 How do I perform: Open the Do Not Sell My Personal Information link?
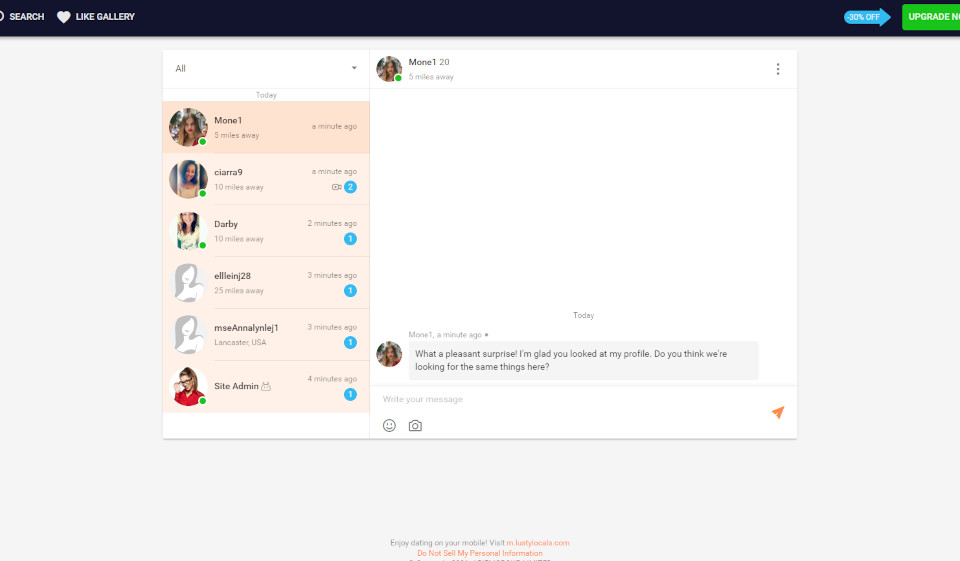[x=479, y=553]
